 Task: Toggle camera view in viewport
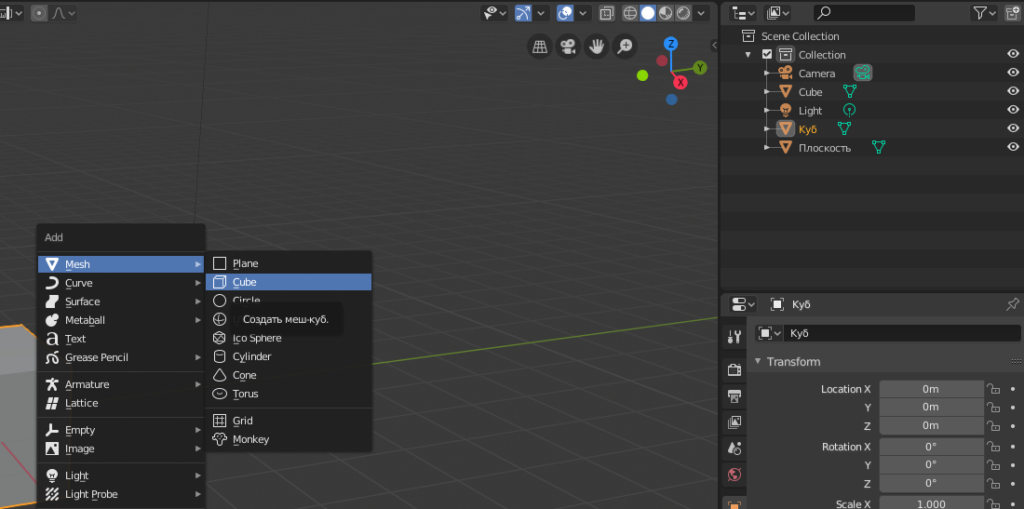tap(568, 46)
